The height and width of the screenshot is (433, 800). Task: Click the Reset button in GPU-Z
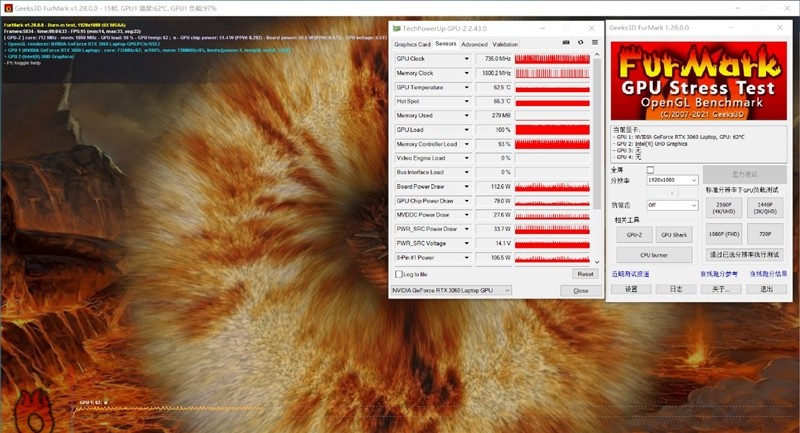[585, 274]
